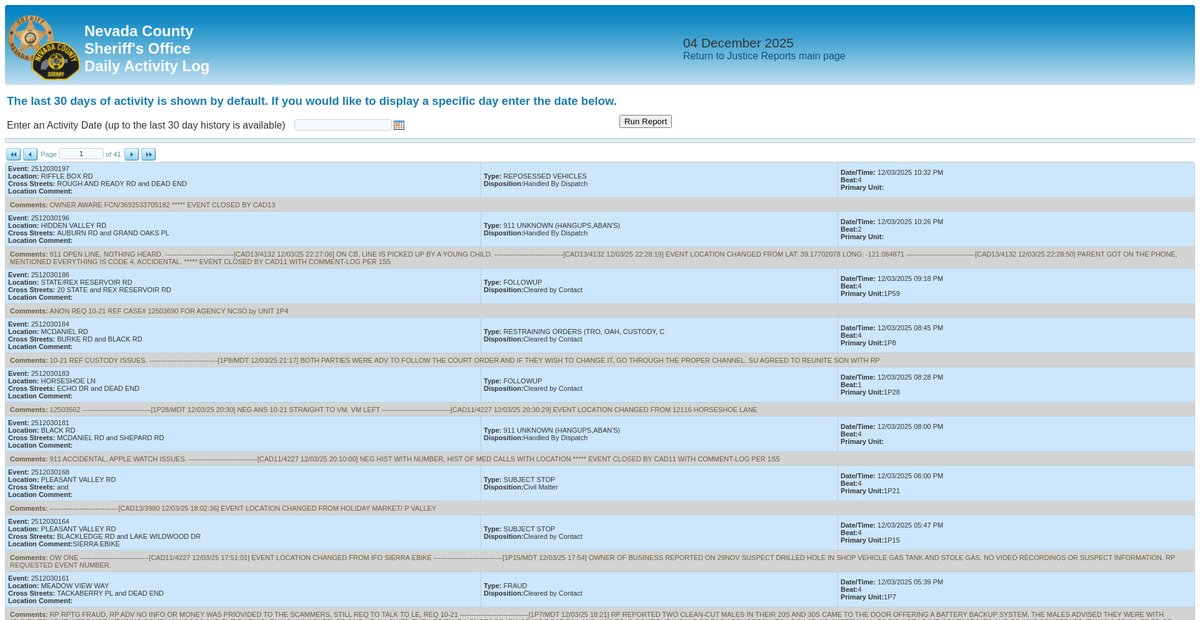Select location RIFFLE BOX RD
The width and height of the screenshot is (1200, 620).
tap(67, 176)
